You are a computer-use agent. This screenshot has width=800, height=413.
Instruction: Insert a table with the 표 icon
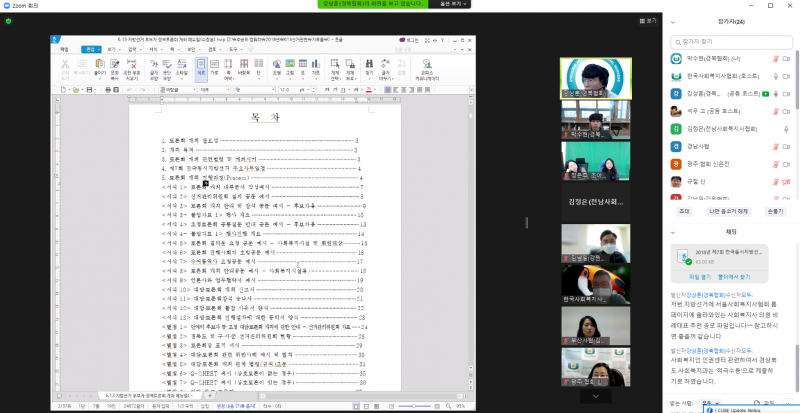[x=303, y=64]
